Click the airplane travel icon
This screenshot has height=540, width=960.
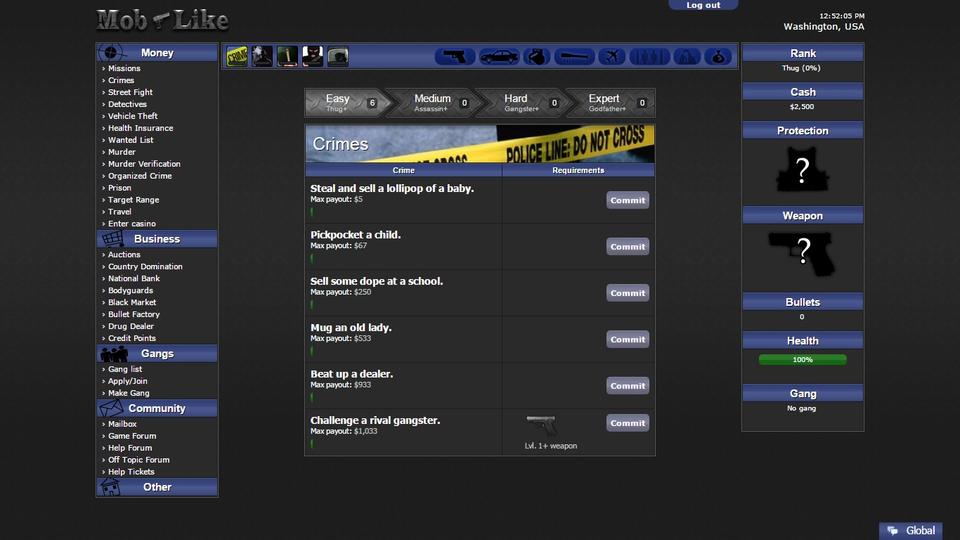612,57
